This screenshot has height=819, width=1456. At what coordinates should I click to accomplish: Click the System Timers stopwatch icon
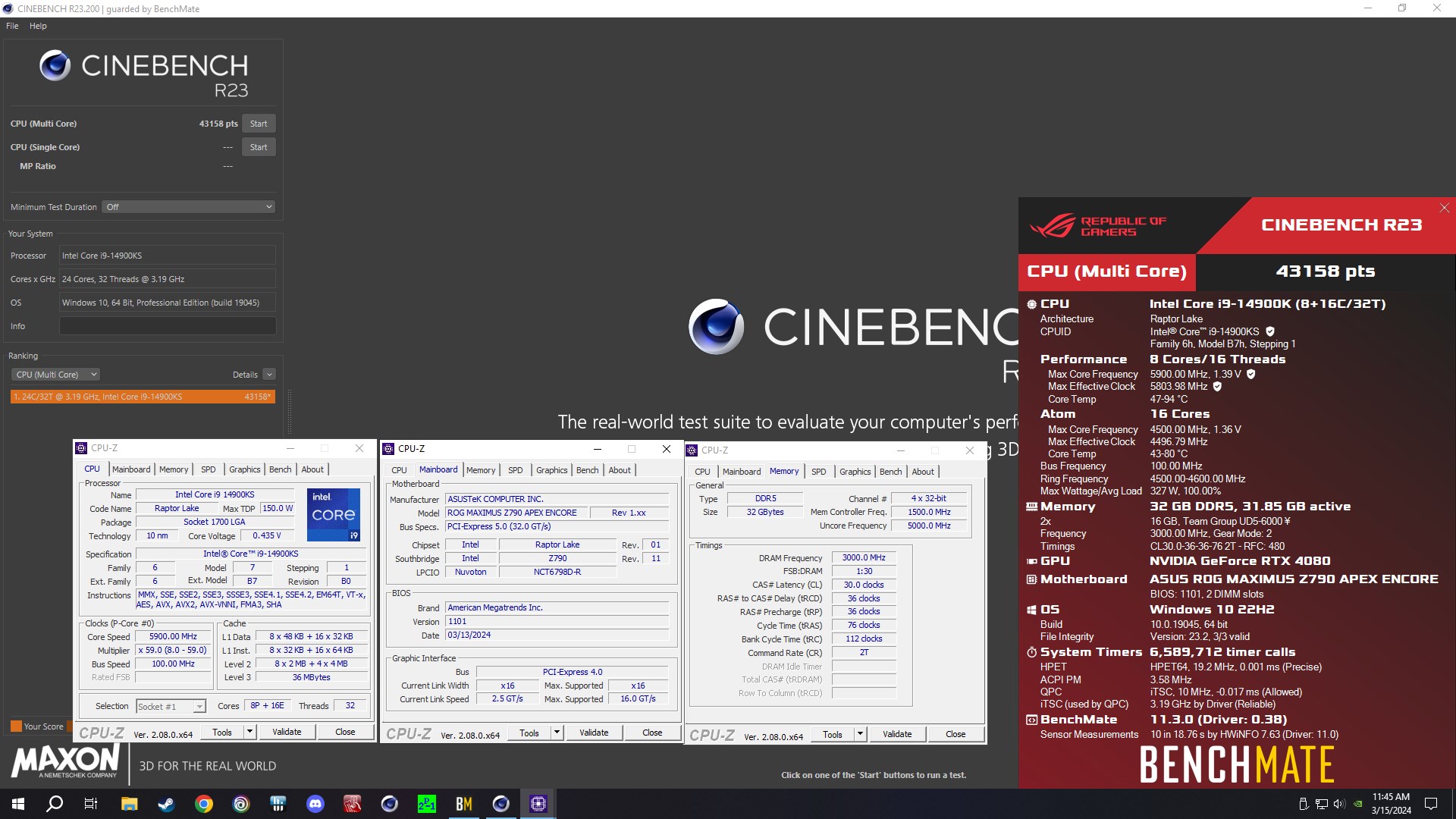pos(1031,652)
